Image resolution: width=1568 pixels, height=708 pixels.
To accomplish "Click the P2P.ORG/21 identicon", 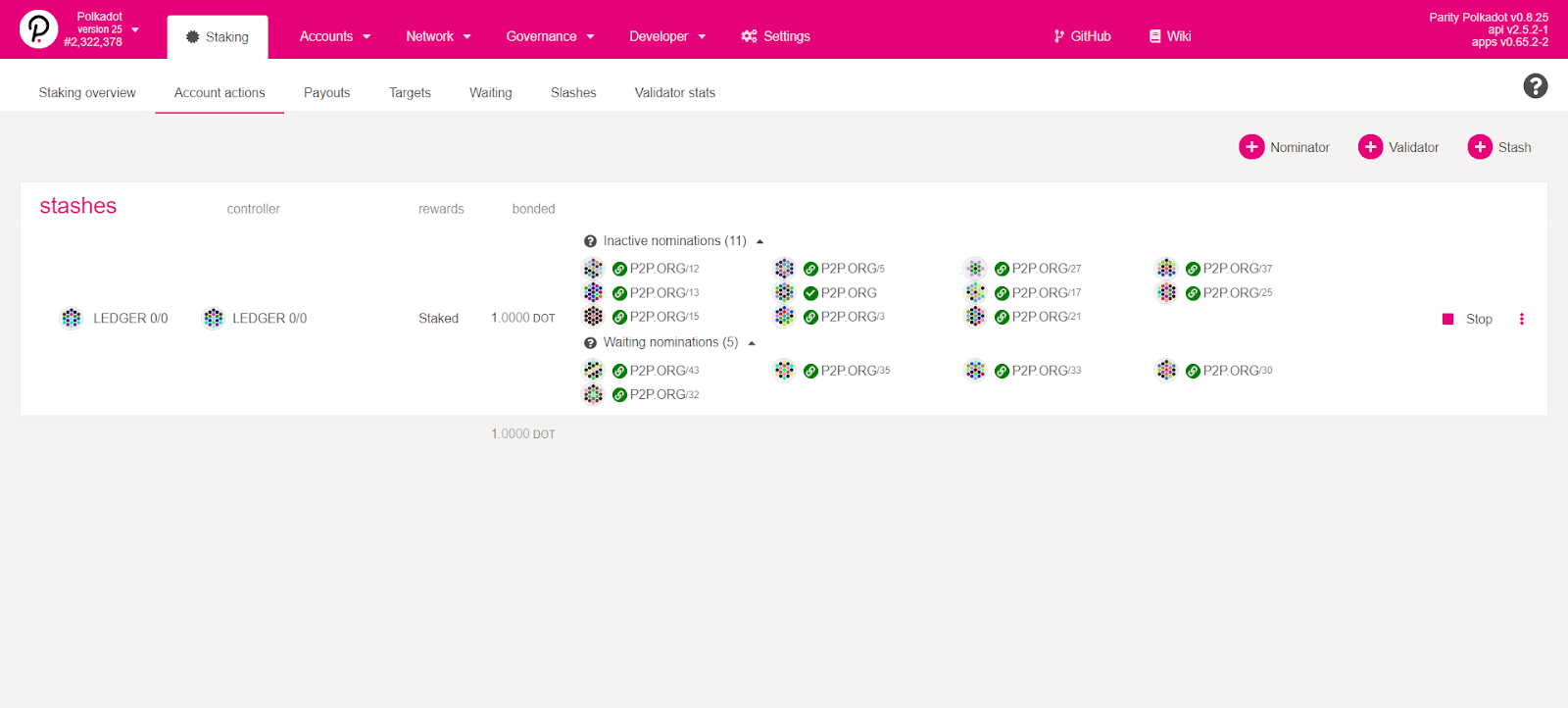I will coord(975,316).
